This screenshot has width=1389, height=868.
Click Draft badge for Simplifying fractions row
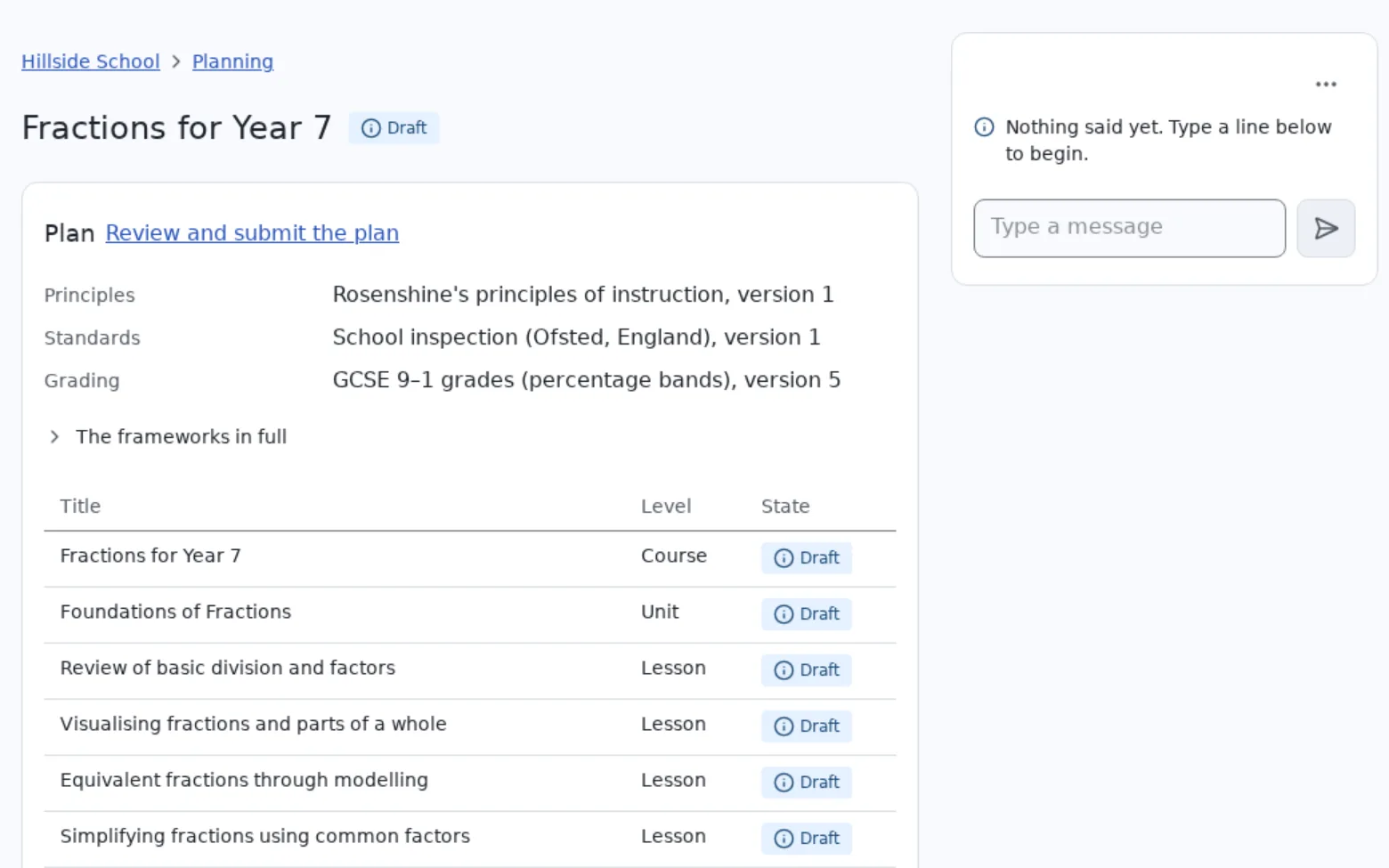807,839
